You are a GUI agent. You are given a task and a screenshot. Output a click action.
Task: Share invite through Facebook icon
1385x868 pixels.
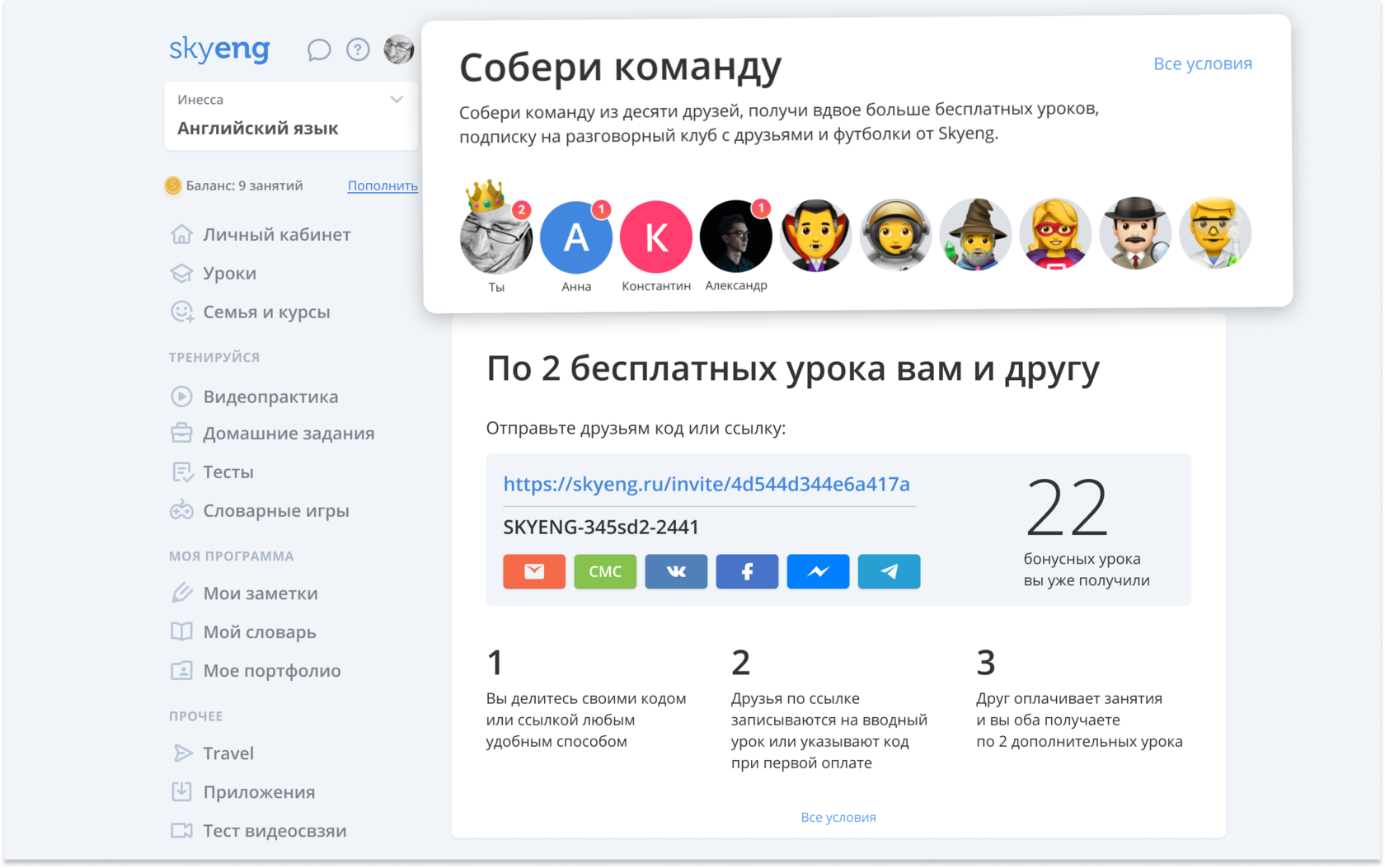pos(747,571)
